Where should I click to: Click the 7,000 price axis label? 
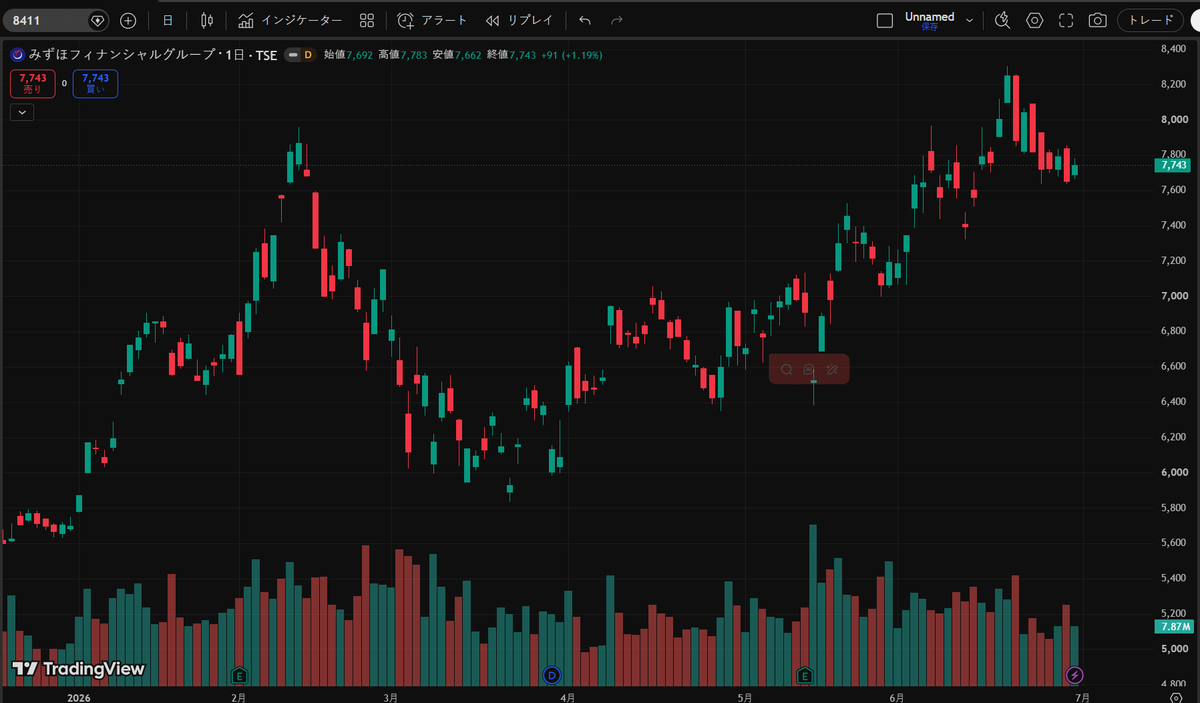coord(1173,296)
